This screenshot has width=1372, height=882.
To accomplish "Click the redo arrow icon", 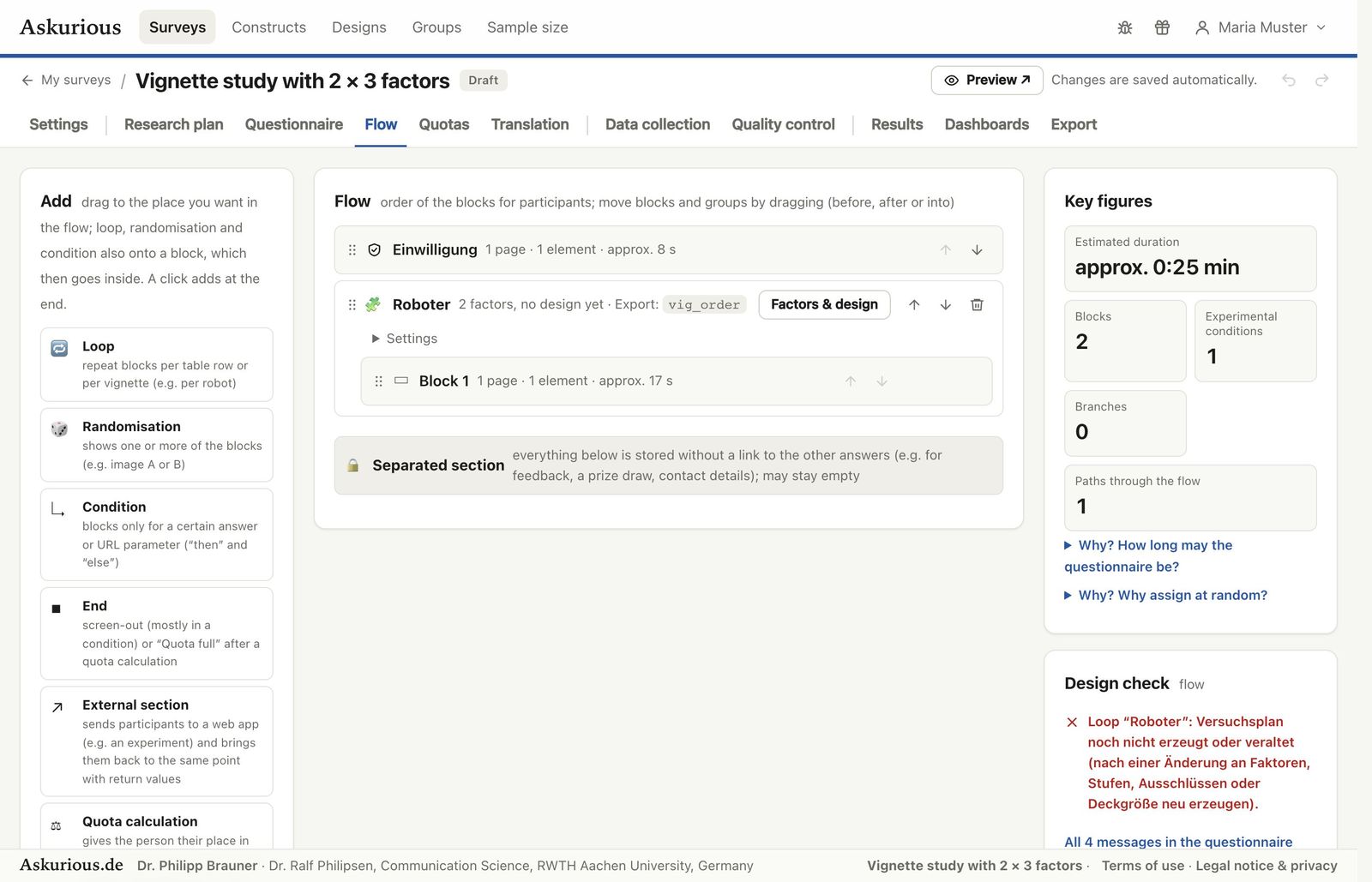I will pyautogui.click(x=1321, y=80).
